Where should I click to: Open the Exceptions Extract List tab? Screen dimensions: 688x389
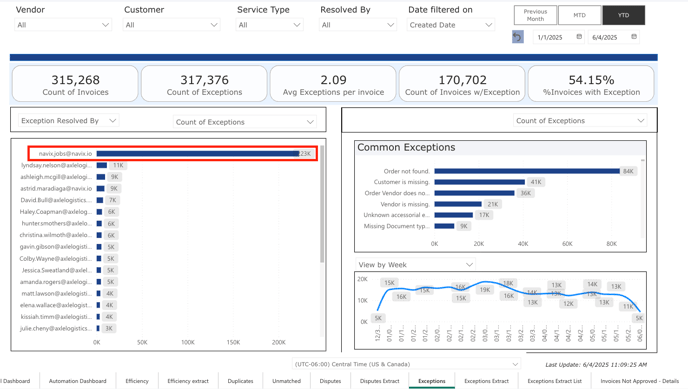click(x=555, y=381)
